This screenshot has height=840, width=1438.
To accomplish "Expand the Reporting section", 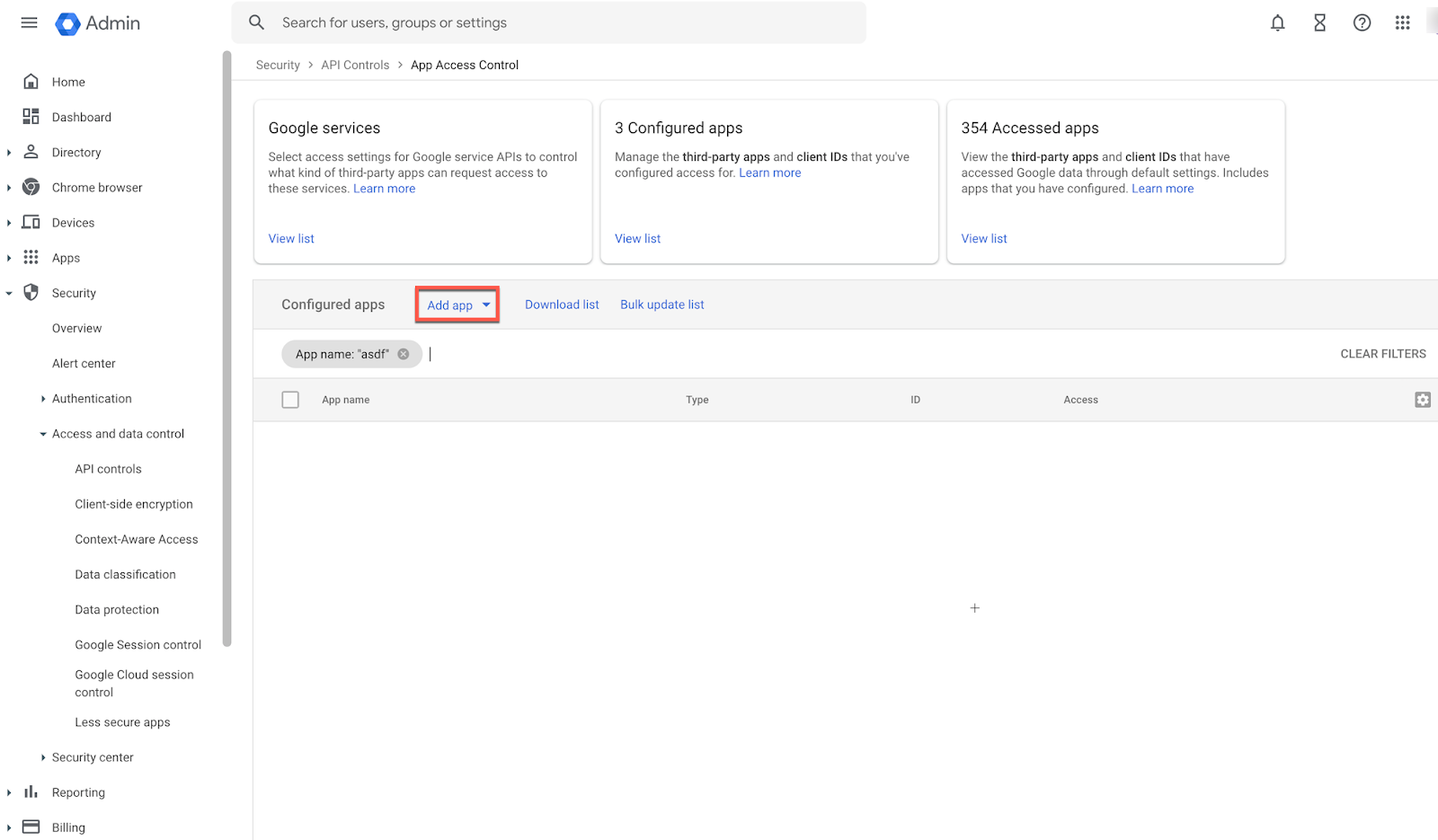I will point(9,792).
